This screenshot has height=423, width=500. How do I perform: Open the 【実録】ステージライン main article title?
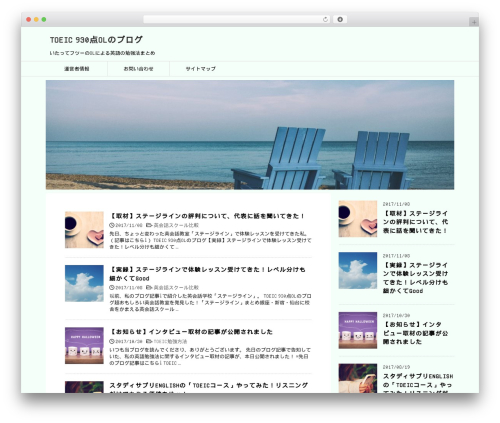(x=207, y=274)
